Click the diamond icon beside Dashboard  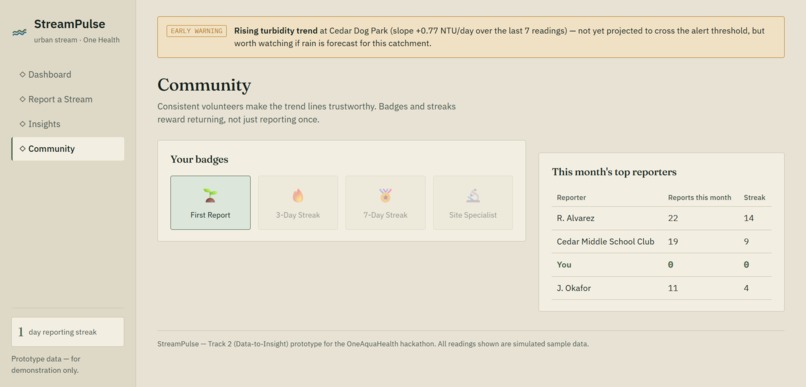22,75
